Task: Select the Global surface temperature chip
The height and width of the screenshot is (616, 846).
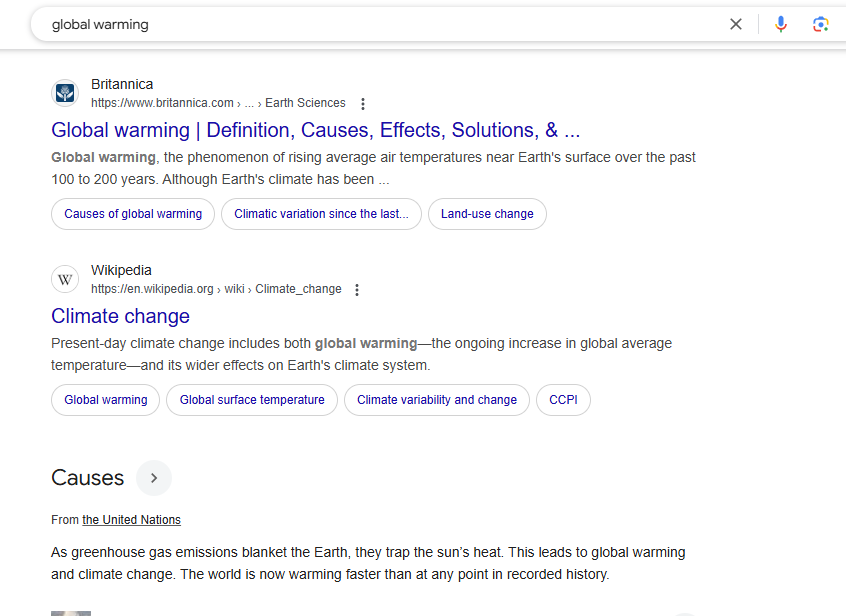Action: point(252,400)
